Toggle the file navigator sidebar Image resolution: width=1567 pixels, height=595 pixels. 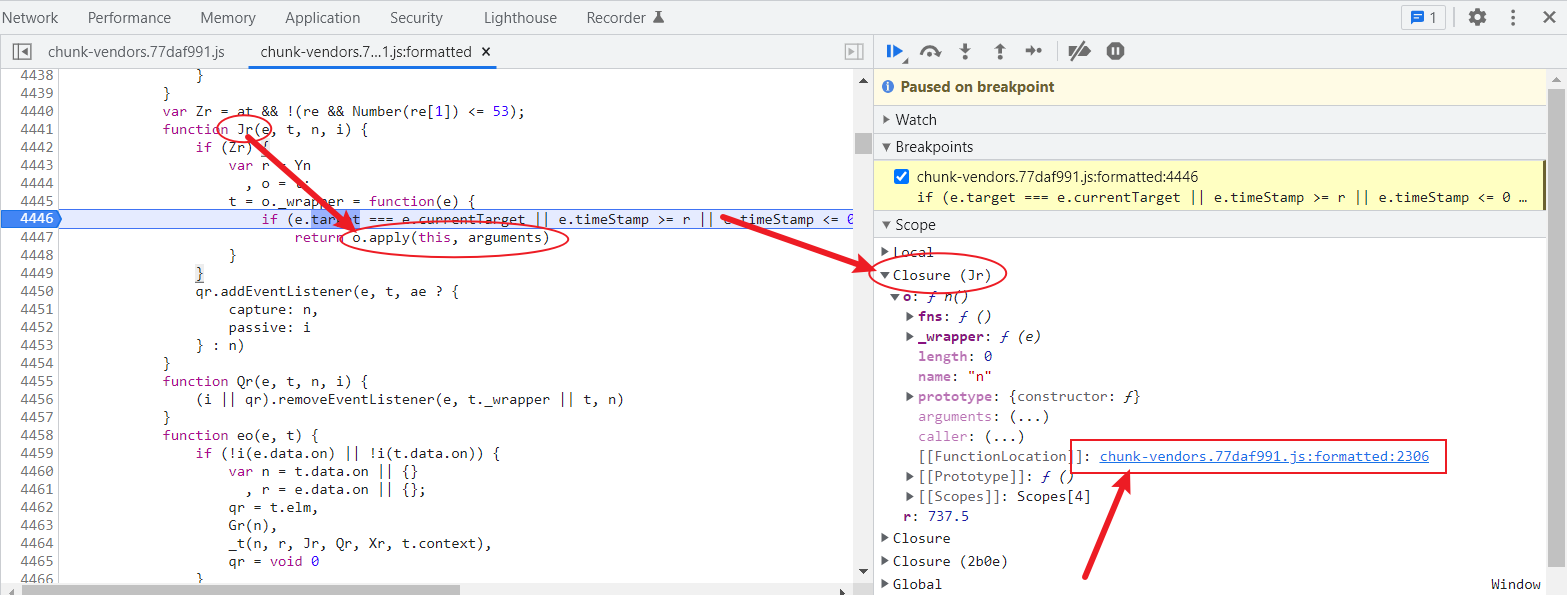coord(22,52)
